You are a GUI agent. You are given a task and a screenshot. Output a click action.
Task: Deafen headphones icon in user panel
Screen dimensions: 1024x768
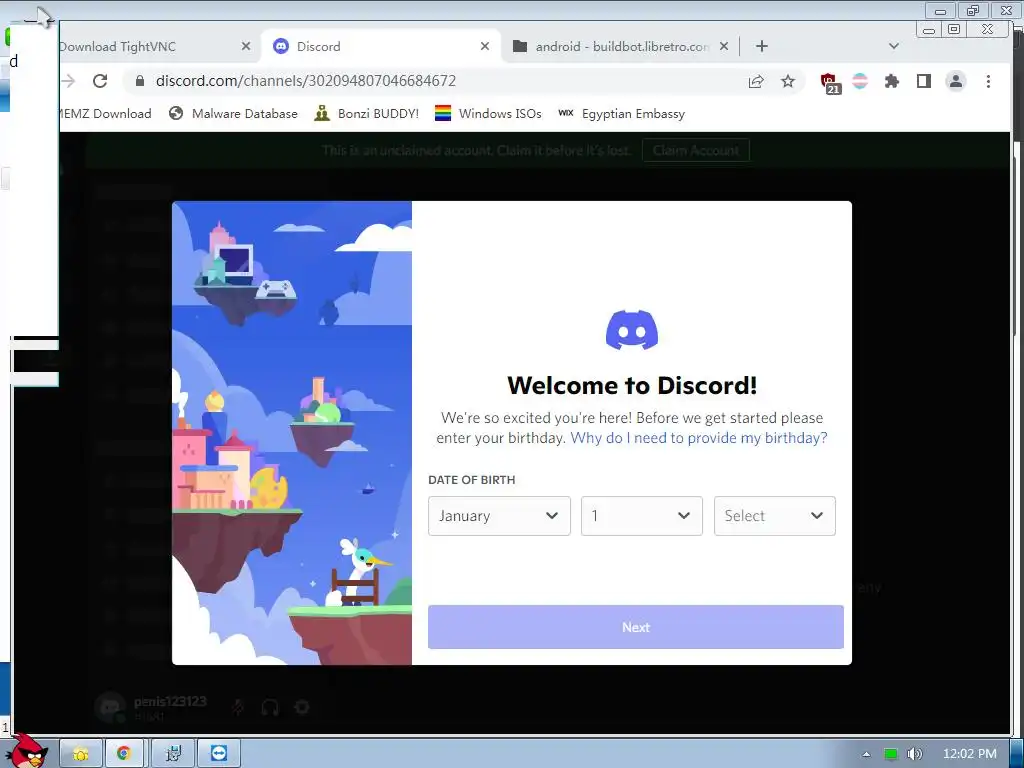(x=270, y=707)
